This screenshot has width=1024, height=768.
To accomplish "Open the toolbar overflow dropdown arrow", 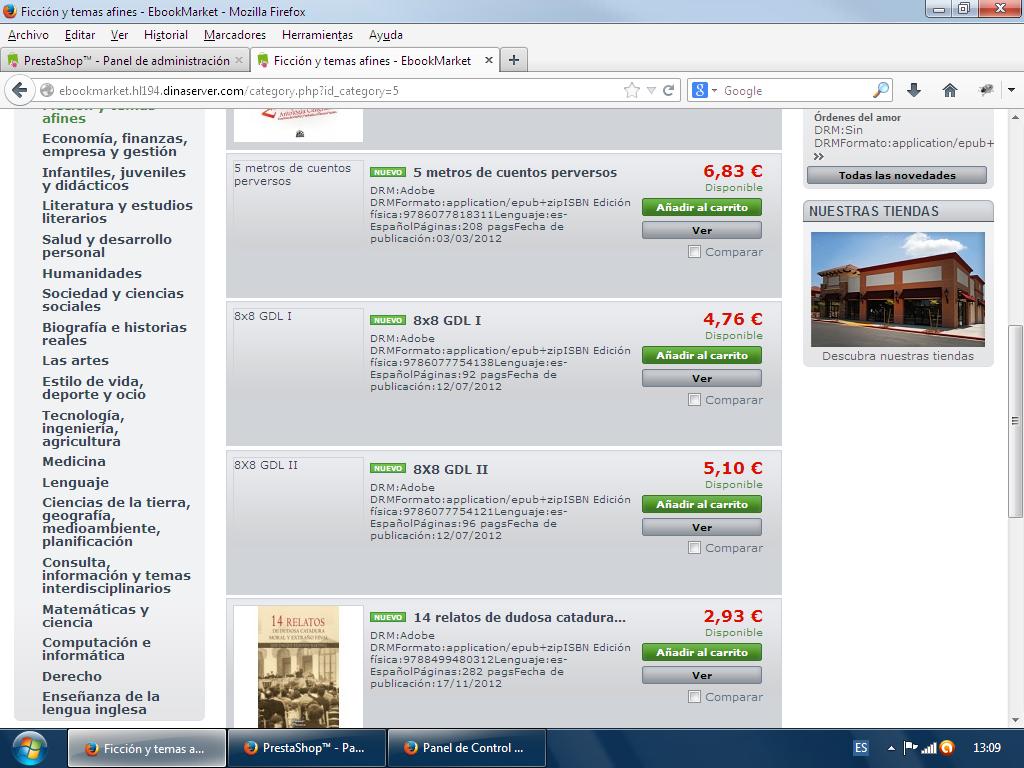I will pyautogui.click(x=1011, y=90).
